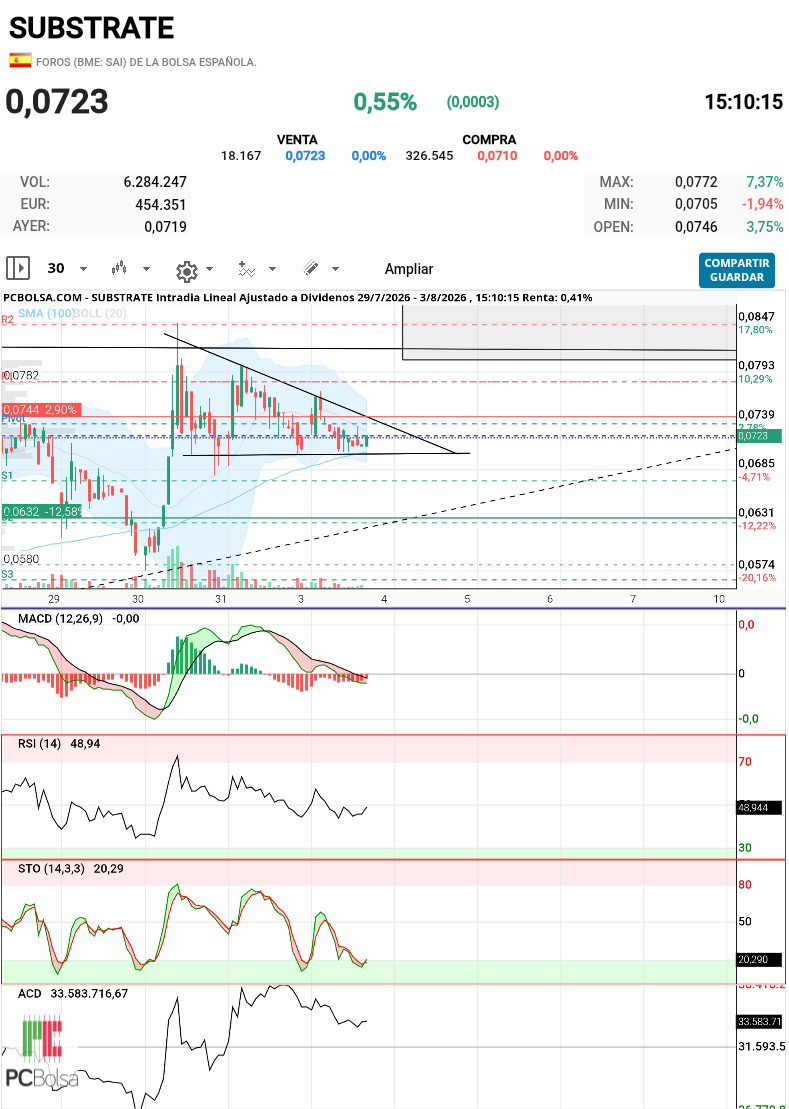Open the gear settings icon

click(186, 270)
